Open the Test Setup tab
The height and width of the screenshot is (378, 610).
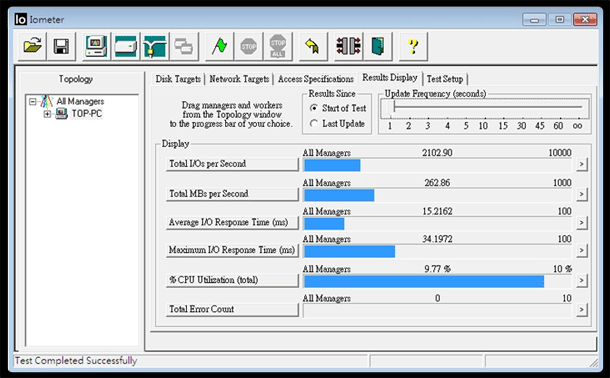(x=445, y=79)
